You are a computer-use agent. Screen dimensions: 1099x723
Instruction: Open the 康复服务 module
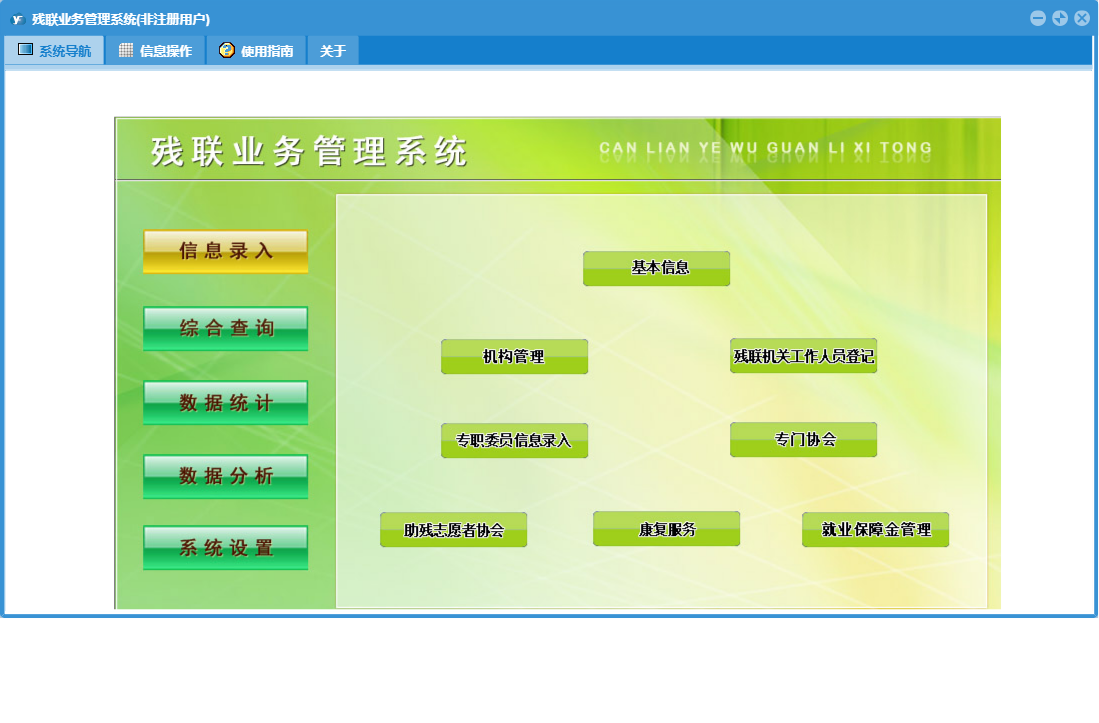pos(667,529)
